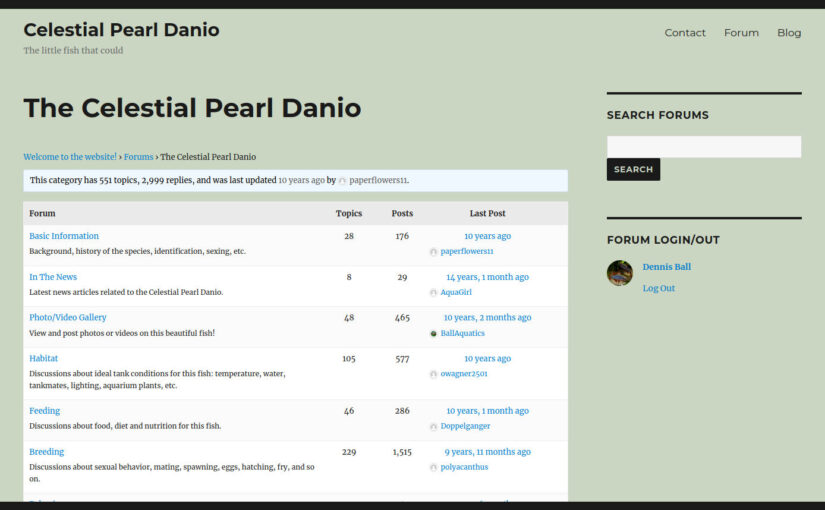Open '14 years, 1 month ago' last post
The image size is (825, 510).
(x=487, y=277)
